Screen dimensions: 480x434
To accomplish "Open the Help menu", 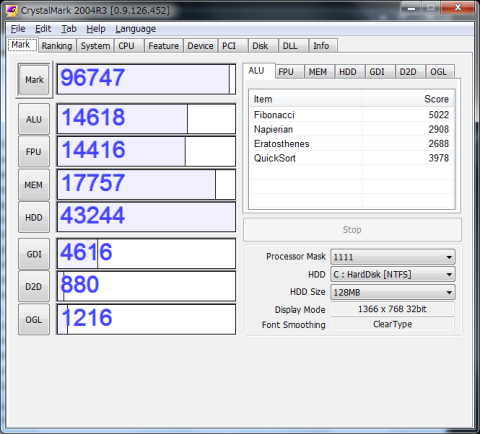I will click(96, 29).
